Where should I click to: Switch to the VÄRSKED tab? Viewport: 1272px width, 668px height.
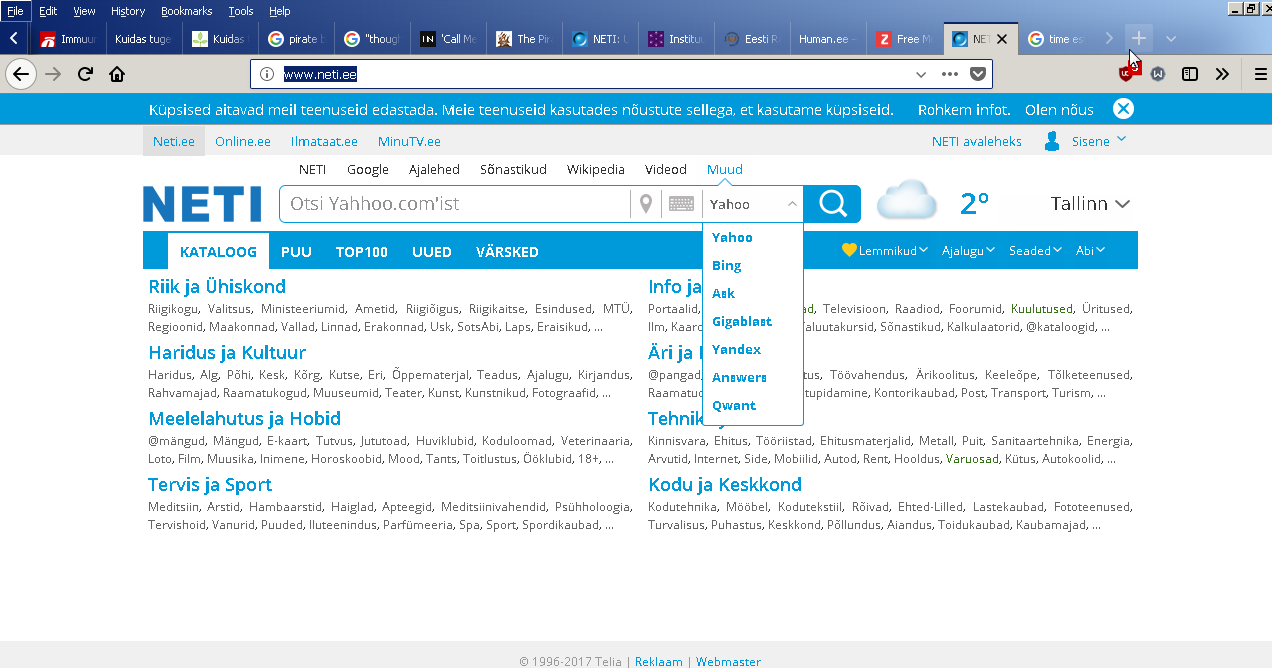[507, 252]
